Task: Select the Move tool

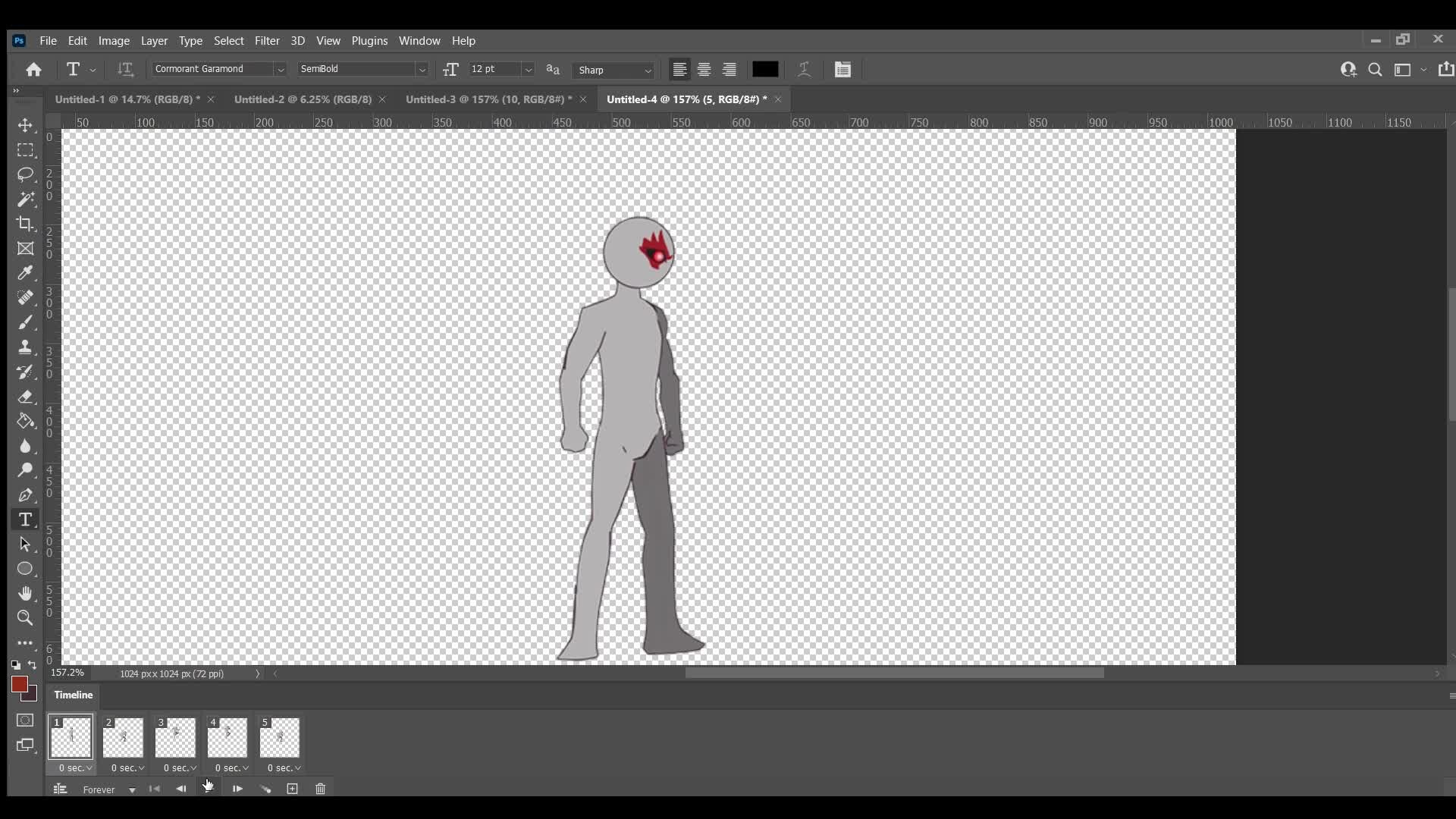Action: click(x=25, y=126)
